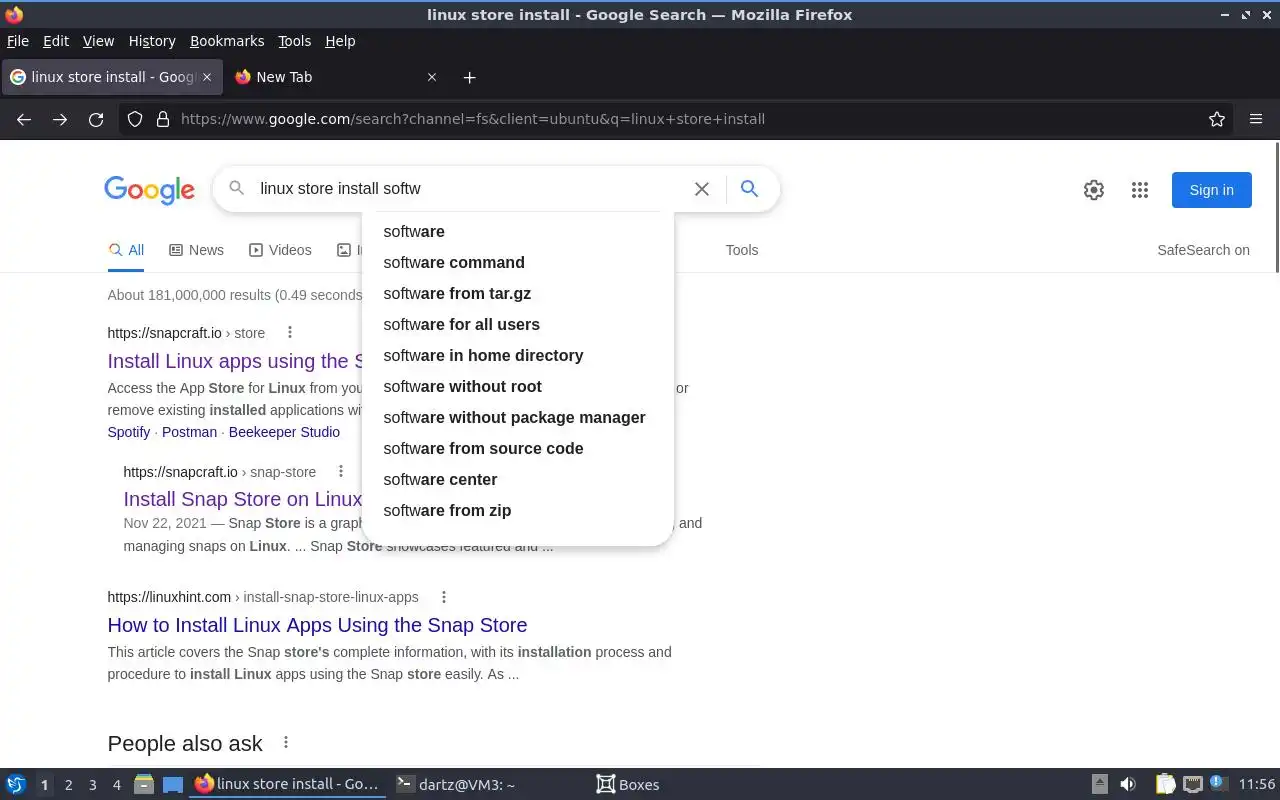The width and height of the screenshot is (1280, 800).
Task: Open the Beekeeper Studio sitelink
Action: pyautogui.click(x=284, y=432)
